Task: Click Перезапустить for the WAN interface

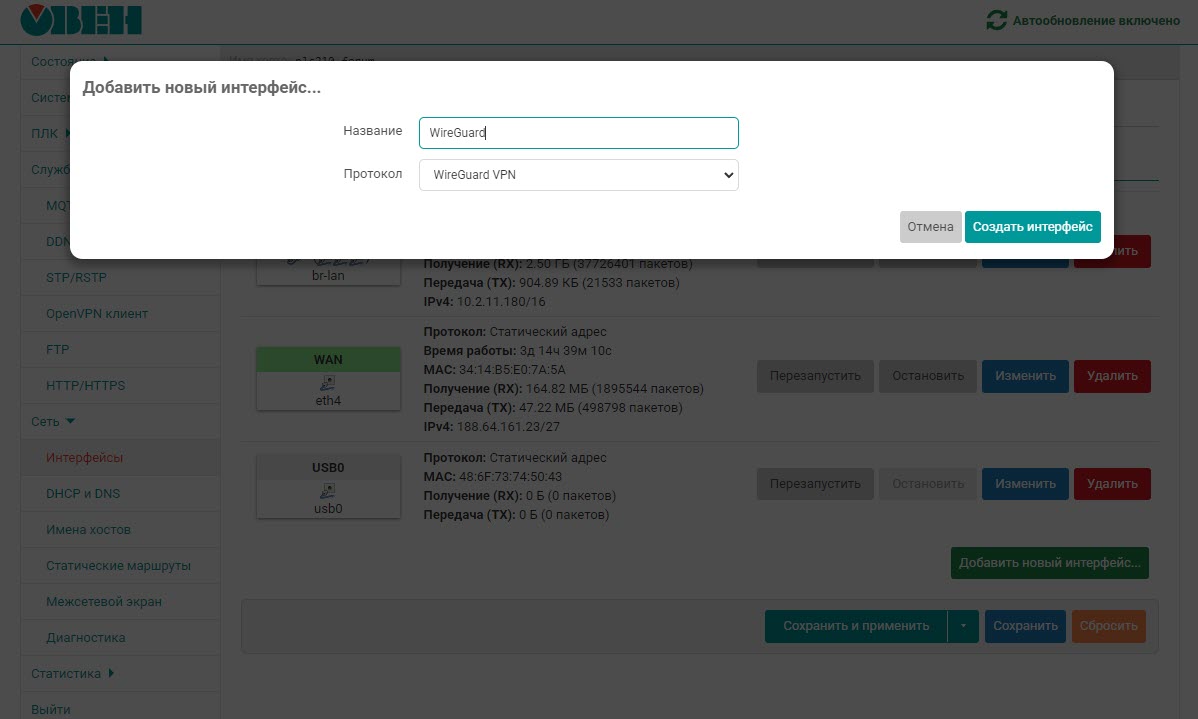Action: click(x=815, y=376)
